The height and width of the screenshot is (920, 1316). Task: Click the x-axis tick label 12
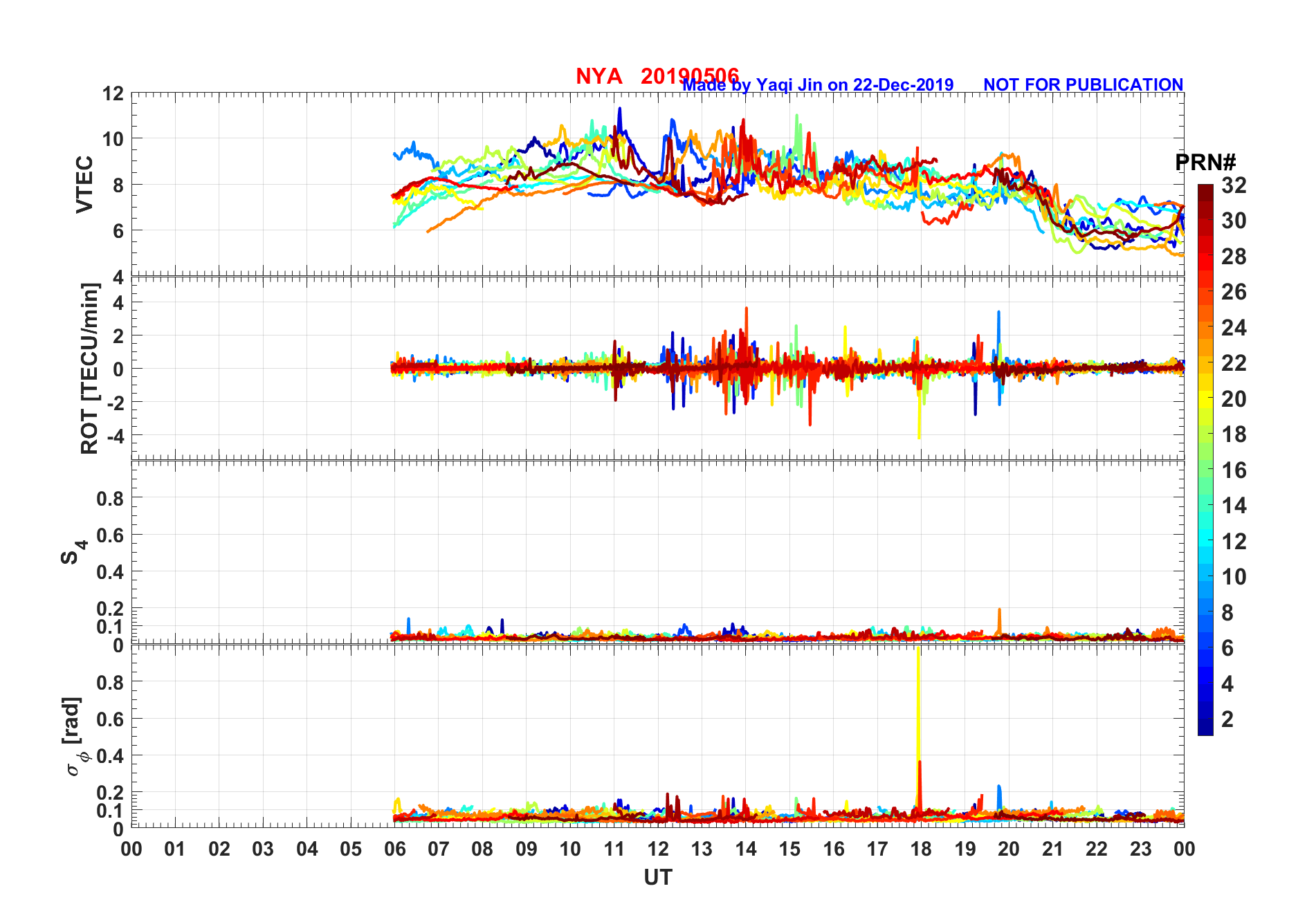[x=657, y=849]
